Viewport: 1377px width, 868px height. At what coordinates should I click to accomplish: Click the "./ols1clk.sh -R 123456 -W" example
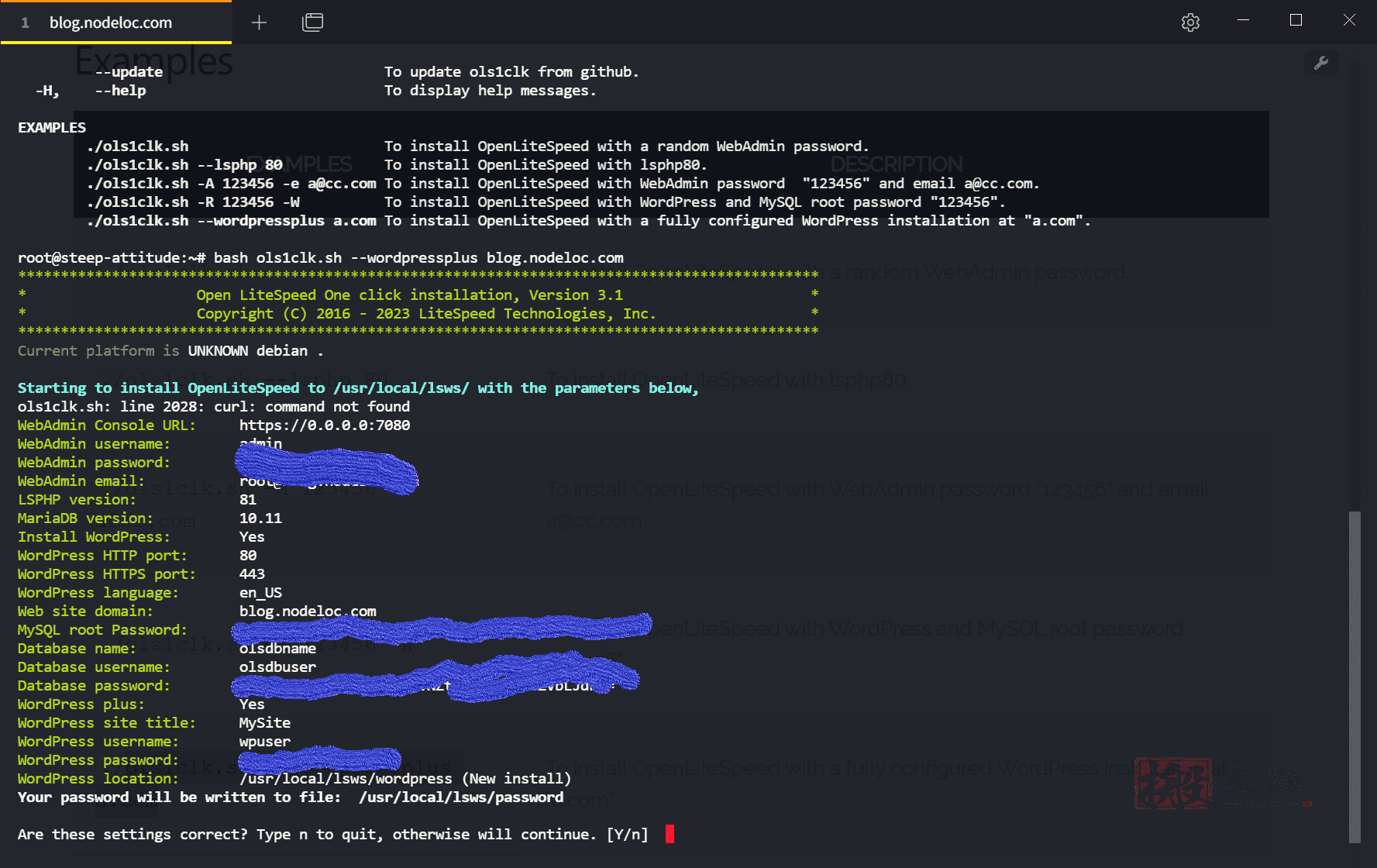(x=193, y=201)
